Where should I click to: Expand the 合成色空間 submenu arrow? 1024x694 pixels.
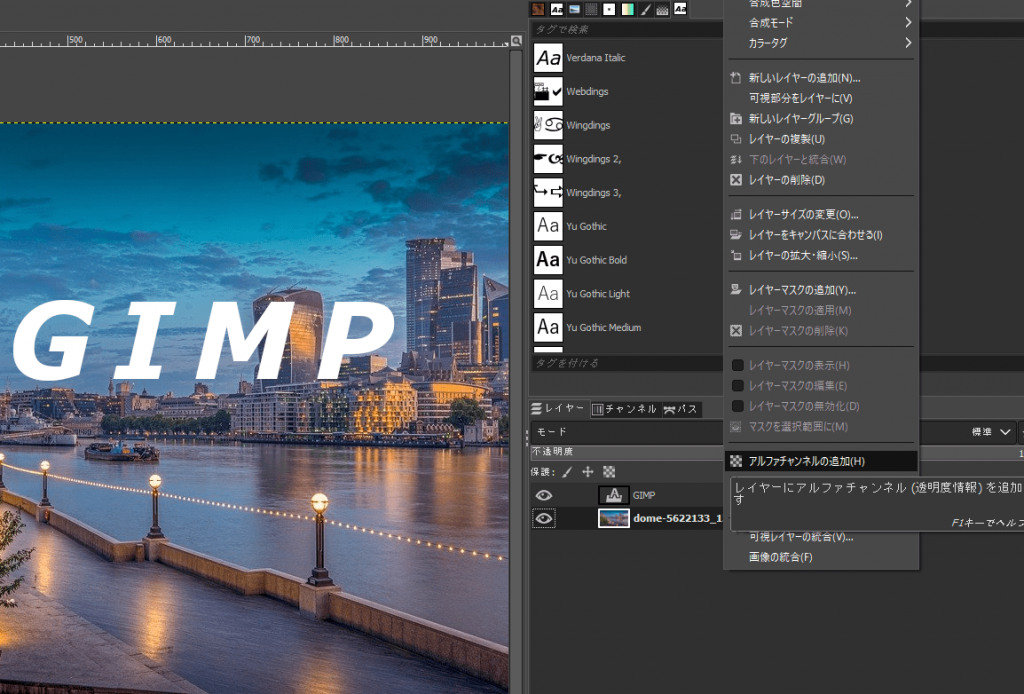click(x=908, y=3)
